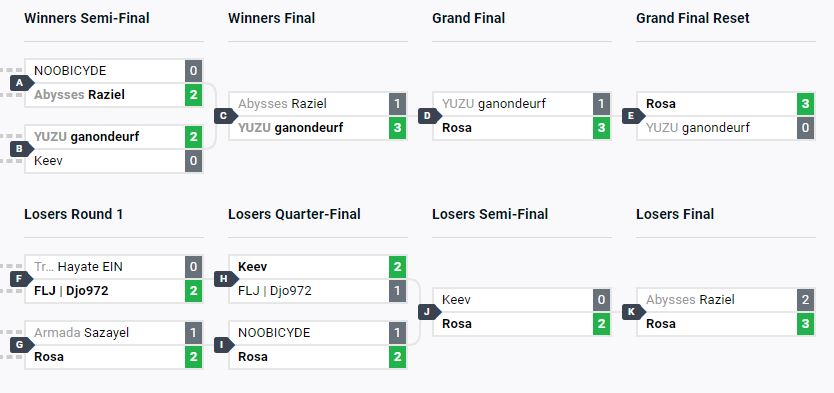Open match B identifier badge
This screenshot has height=393, width=834.
21,149
